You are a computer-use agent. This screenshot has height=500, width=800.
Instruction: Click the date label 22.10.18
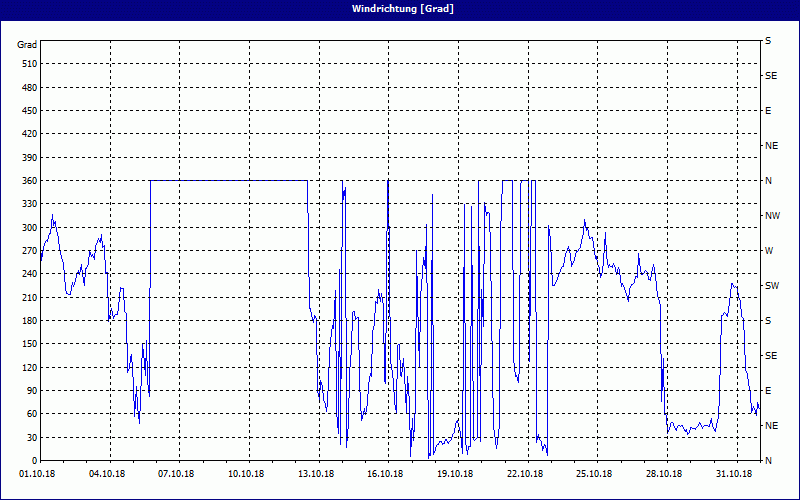click(x=524, y=474)
